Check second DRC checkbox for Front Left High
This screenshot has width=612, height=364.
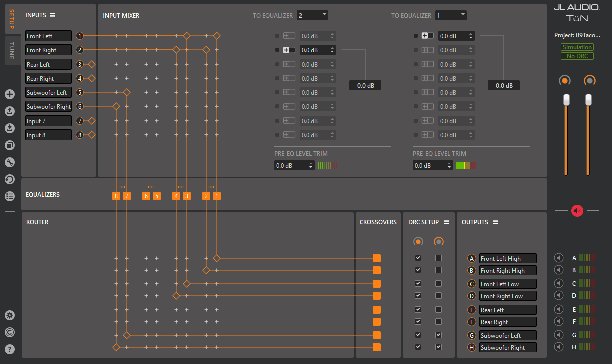pyautogui.click(x=438, y=258)
